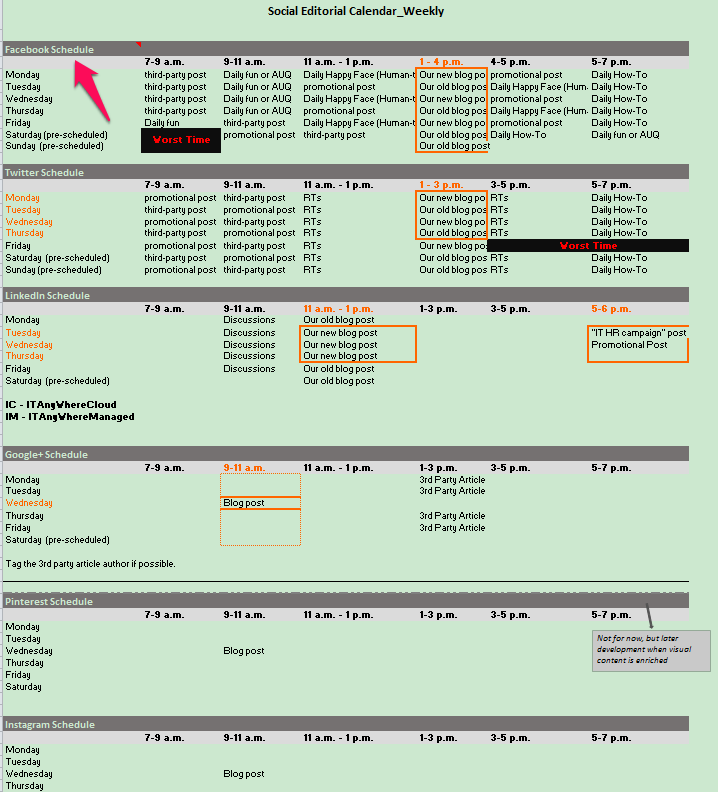The image size is (718, 792).
Task: Select Twitter Sunday 'Daily How-To' cell
Action: [x=619, y=270]
